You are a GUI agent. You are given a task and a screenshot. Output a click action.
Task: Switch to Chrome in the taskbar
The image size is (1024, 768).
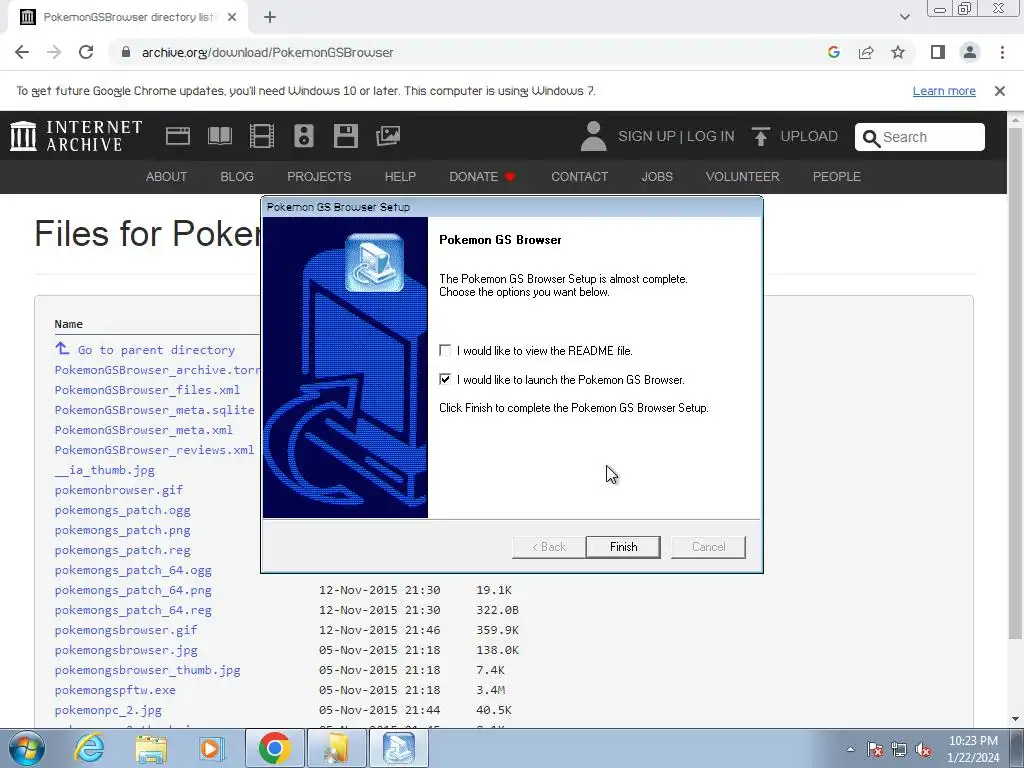point(274,748)
